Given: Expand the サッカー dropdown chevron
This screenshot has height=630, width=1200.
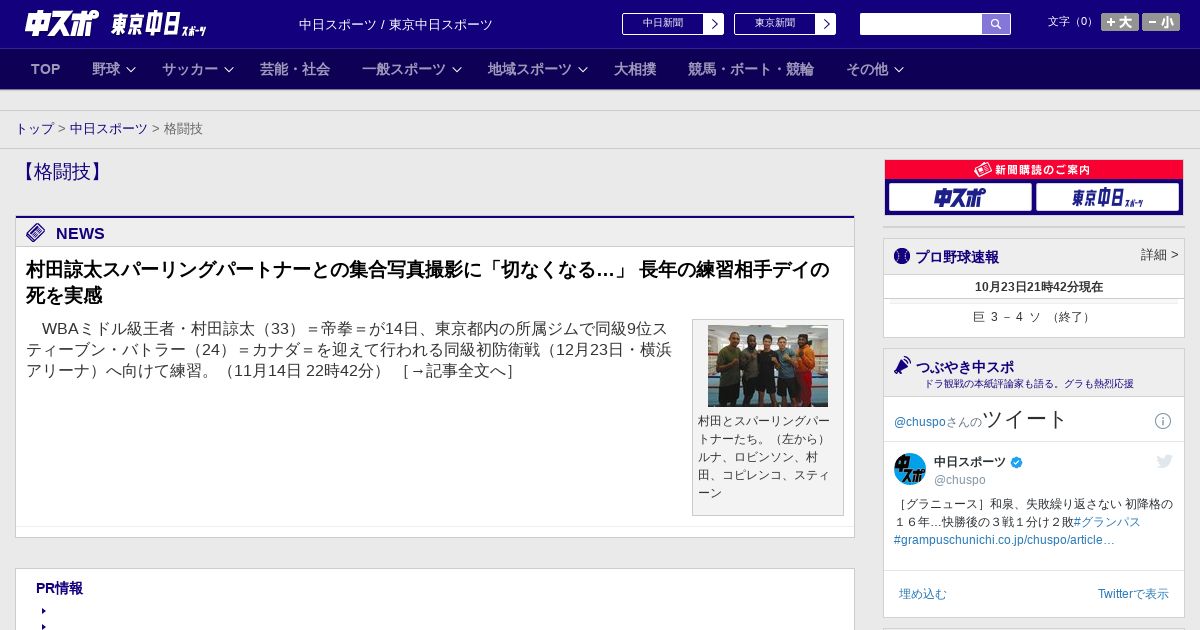Looking at the screenshot, I should point(229,70).
